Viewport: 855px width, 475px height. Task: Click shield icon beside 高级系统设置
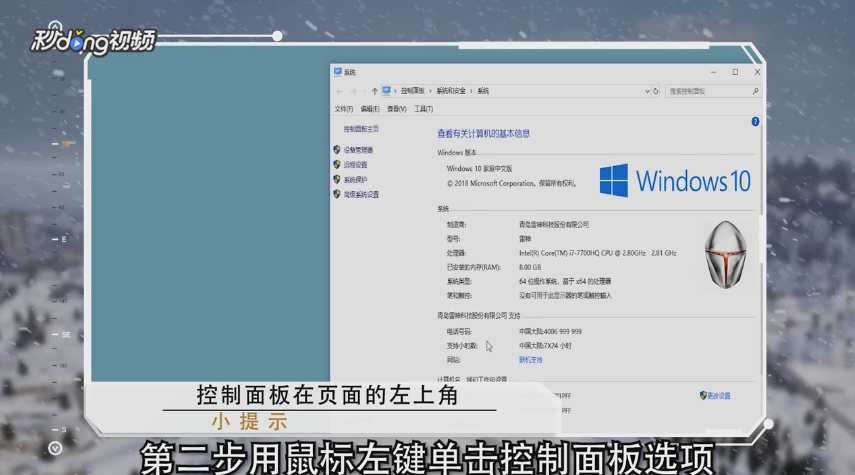tap(337, 194)
